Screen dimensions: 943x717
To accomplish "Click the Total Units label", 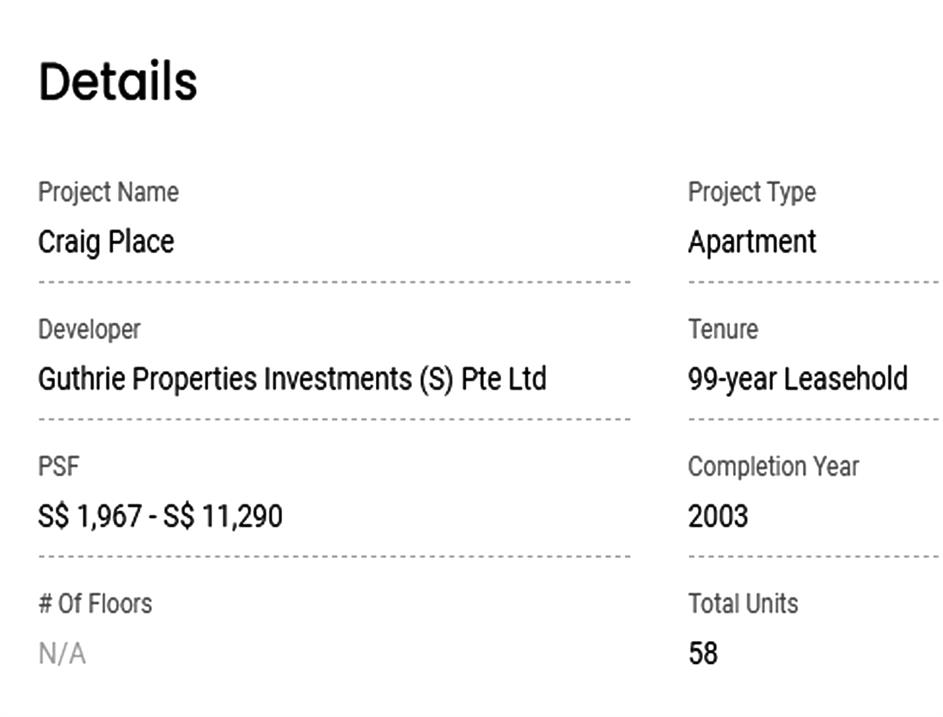I will pyautogui.click(x=743, y=604).
